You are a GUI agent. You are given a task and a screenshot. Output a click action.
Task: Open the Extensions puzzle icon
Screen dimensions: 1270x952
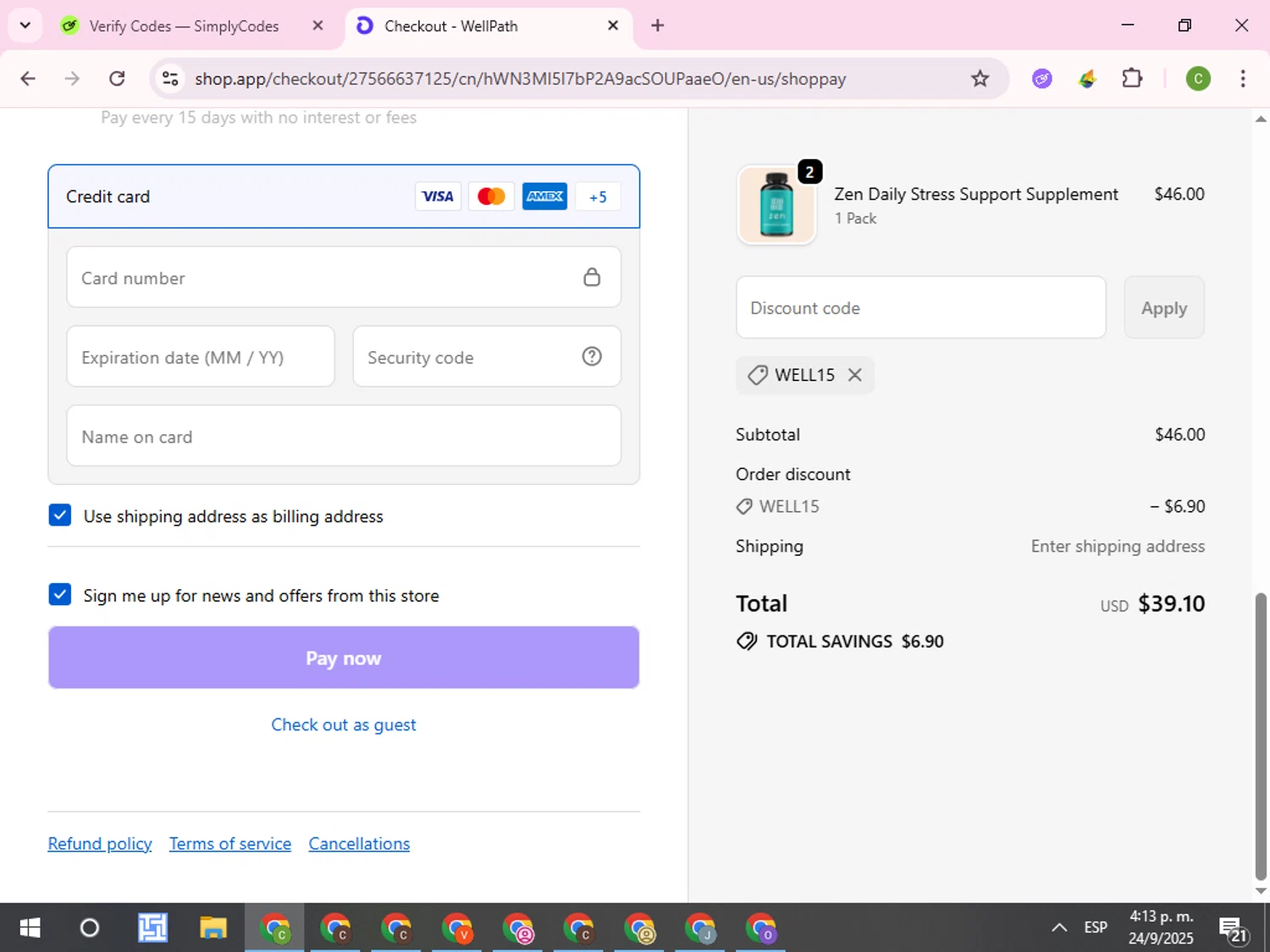click(1132, 79)
